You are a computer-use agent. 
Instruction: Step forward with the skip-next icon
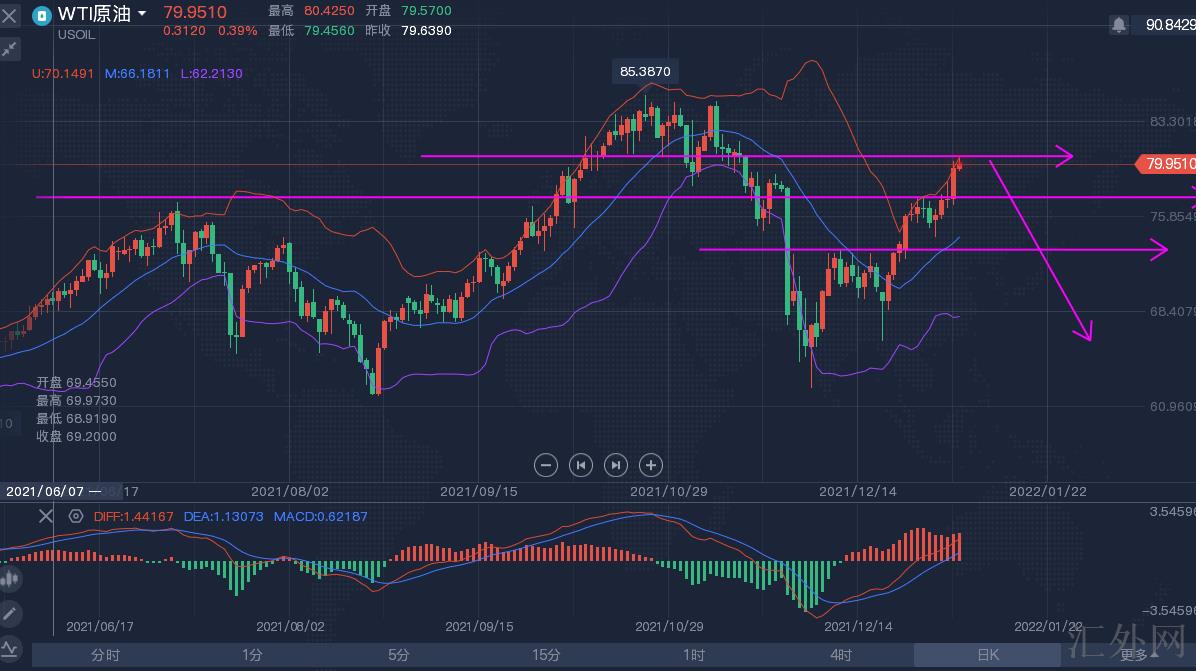(x=616, y=464)
